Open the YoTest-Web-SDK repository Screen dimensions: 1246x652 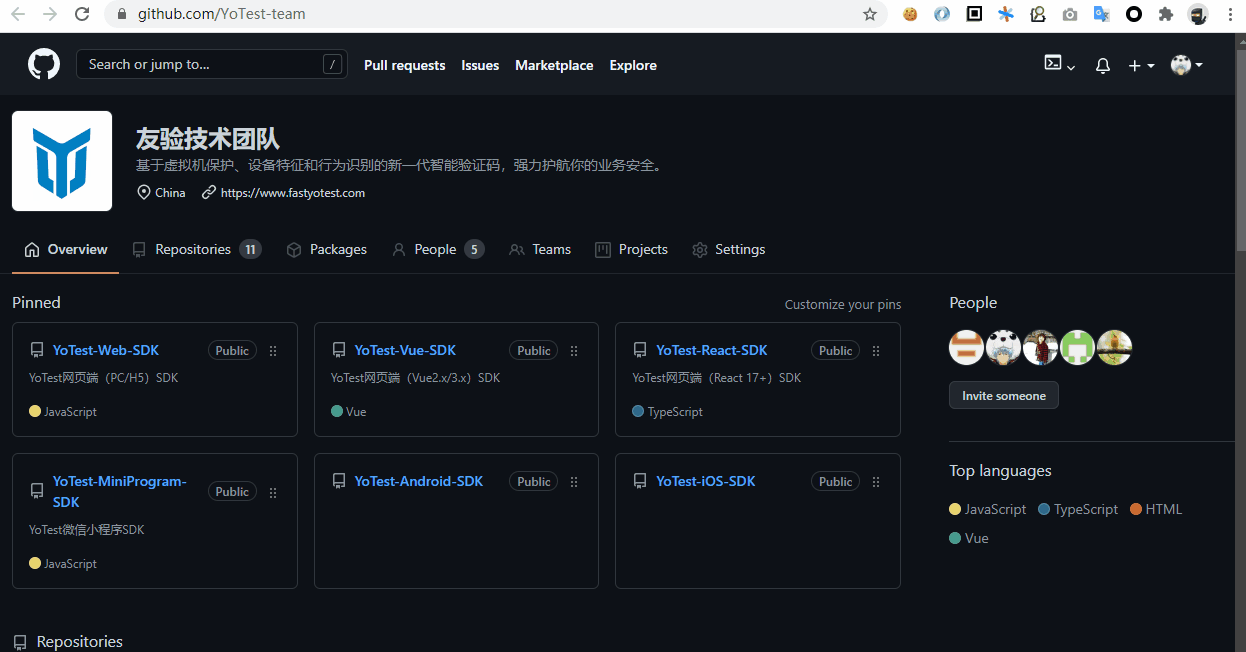click(106, 350)
